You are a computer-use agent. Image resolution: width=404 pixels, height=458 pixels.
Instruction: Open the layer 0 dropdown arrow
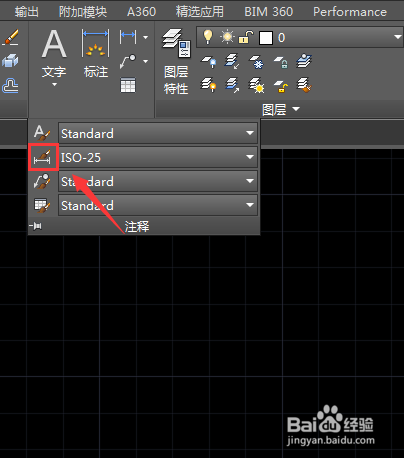397,37
